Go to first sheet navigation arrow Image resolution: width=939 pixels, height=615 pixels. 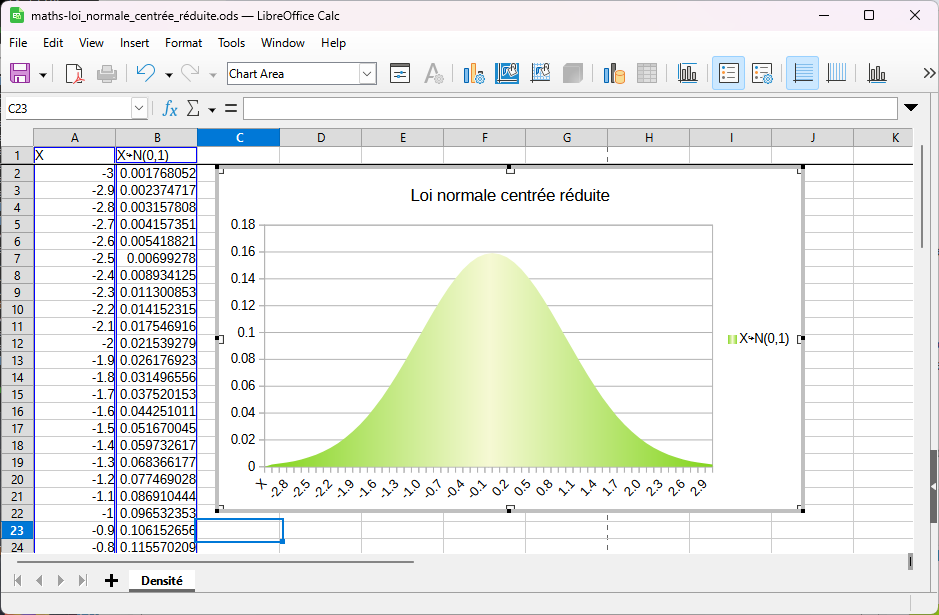[x=17, y=580]
